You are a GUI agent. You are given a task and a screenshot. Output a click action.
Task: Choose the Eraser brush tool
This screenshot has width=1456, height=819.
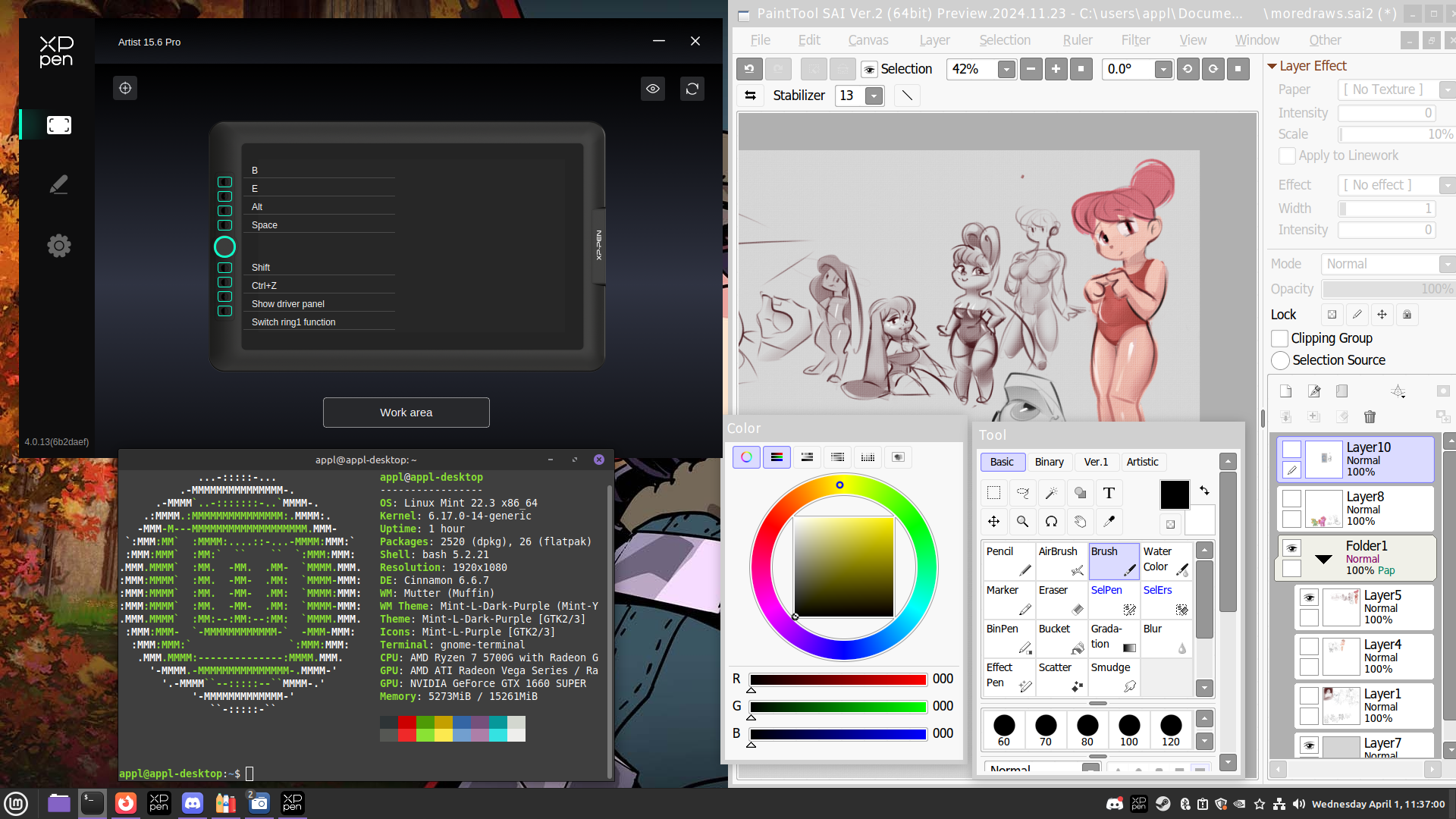(1062, 599)
